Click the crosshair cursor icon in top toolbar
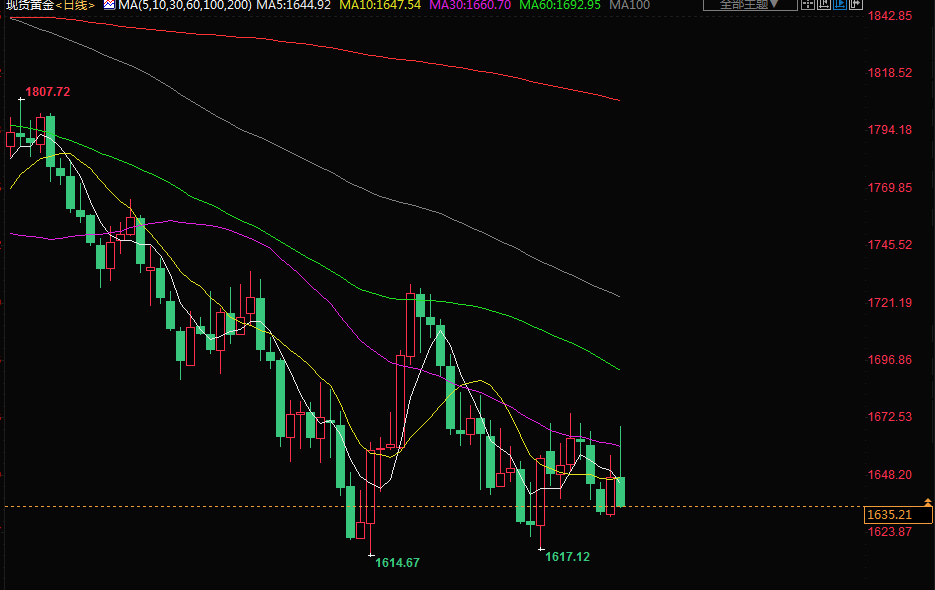The image size is (935, 590). click(806, 5)
